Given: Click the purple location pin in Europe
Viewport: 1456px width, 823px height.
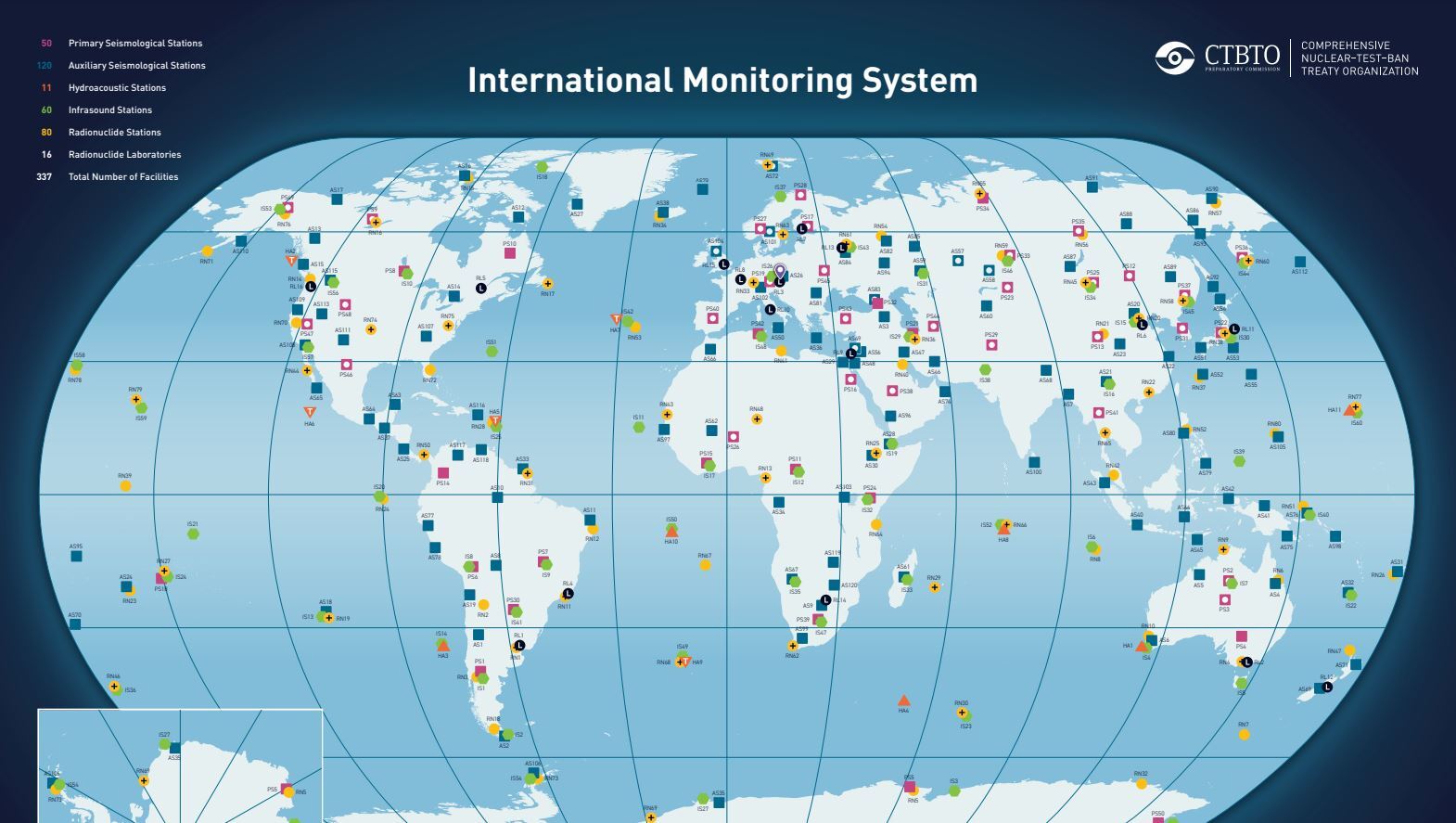Looking at the screenshot, I should (x=780, y=272).
